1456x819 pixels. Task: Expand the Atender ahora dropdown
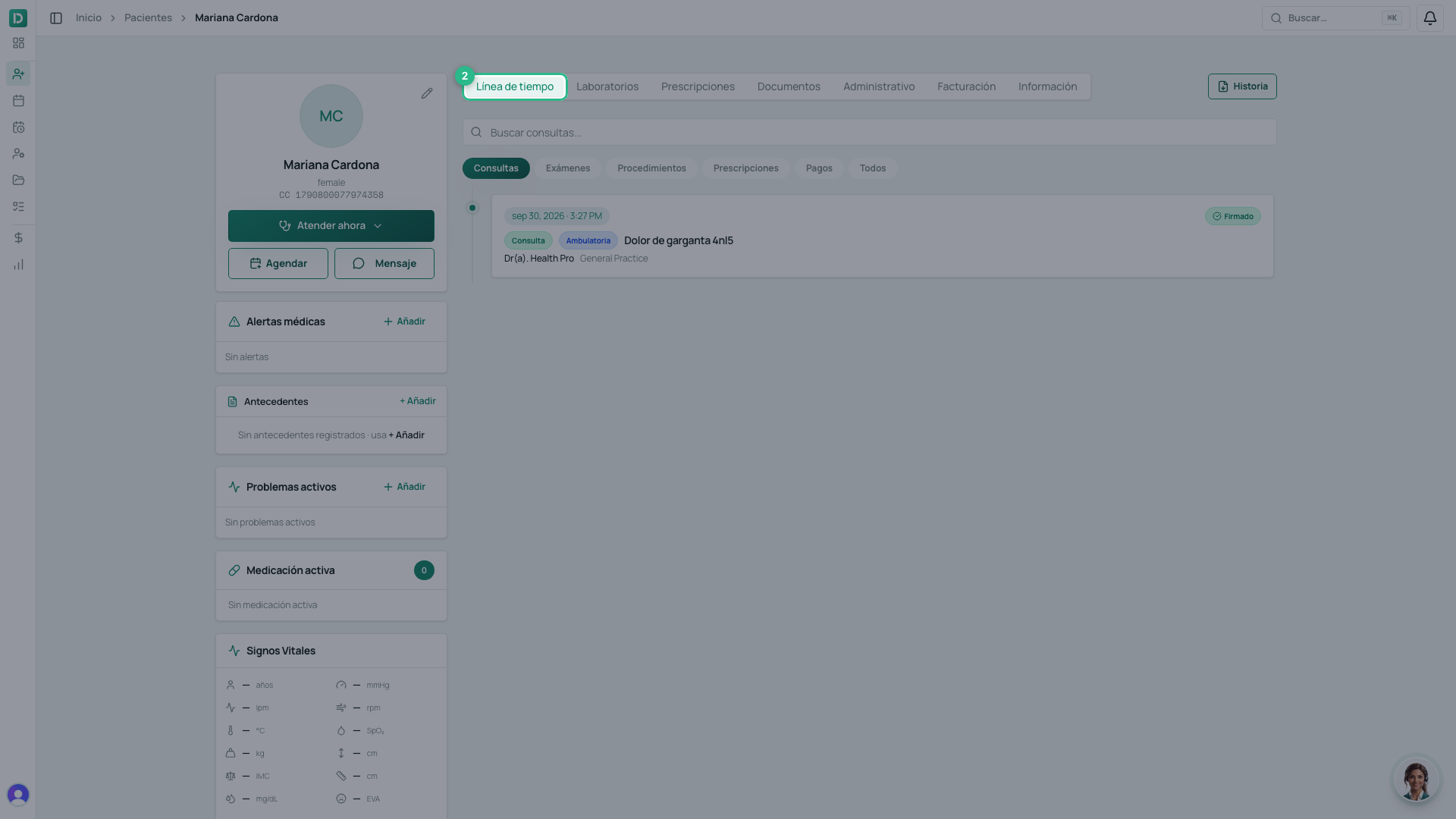point(331,226)
